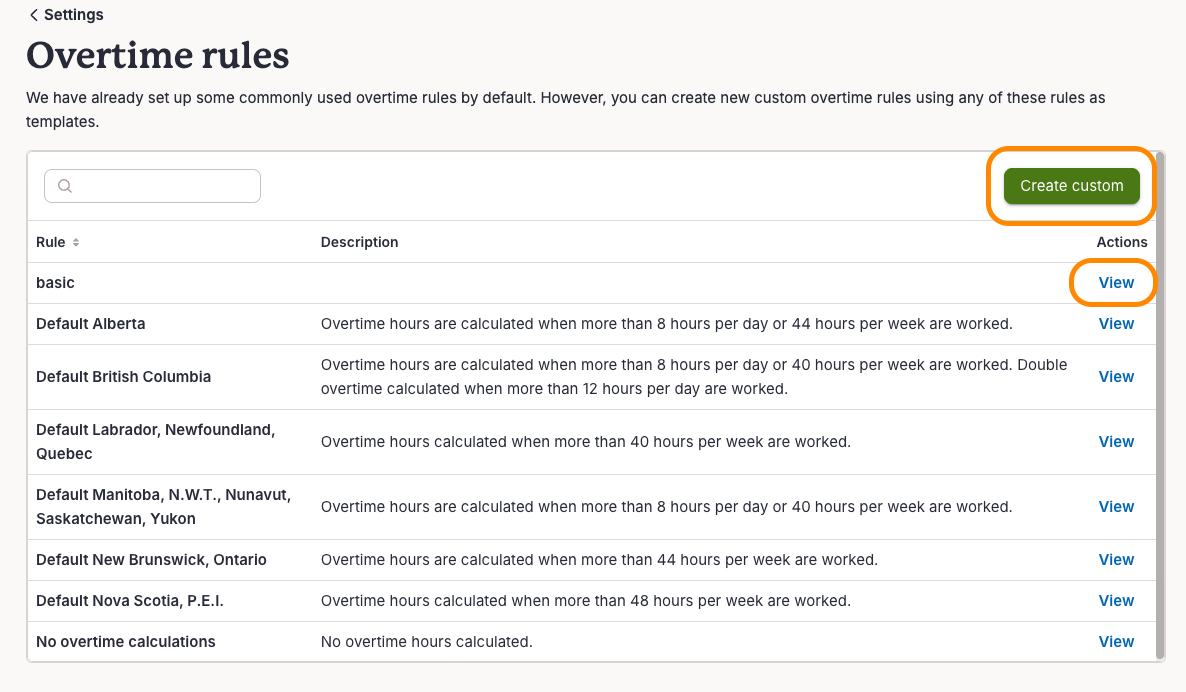The width and height of the screenshot is (1186, 692).
Task: Focus the overtime rules search field
Action: coord(152,186)
